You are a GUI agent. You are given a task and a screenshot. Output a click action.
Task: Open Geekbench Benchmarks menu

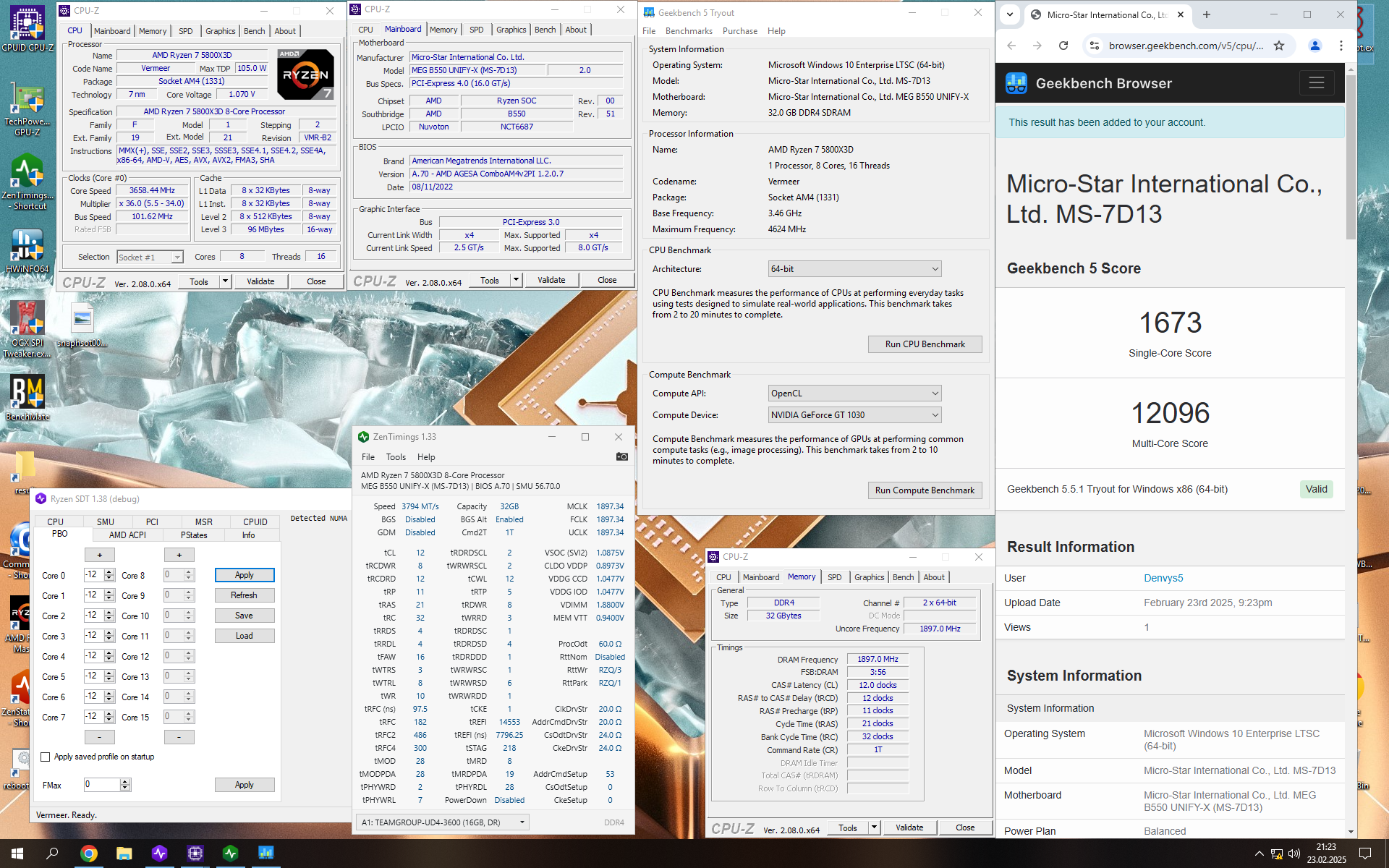click(x=689, y=31)
